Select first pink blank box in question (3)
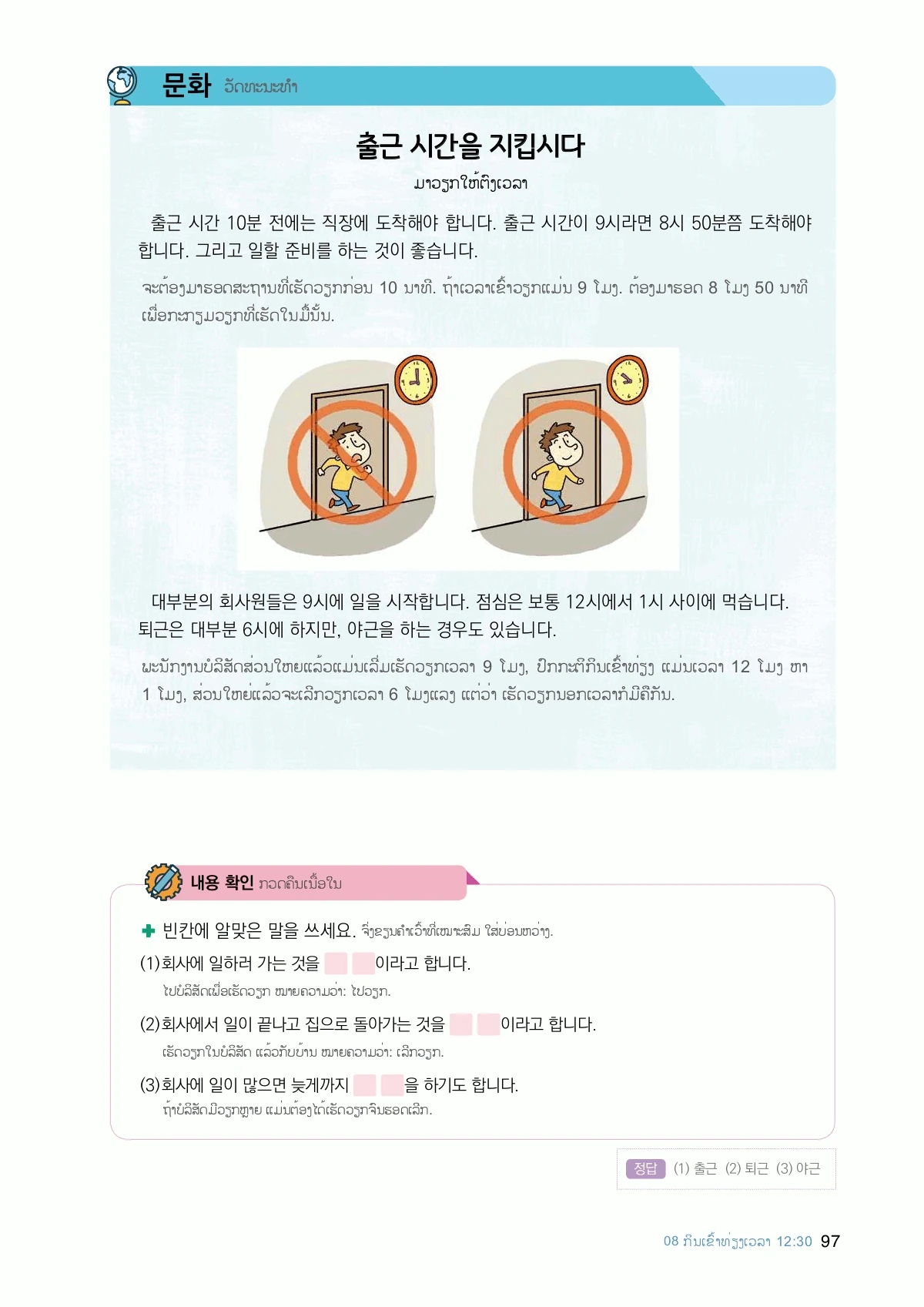 [365, 1085]
